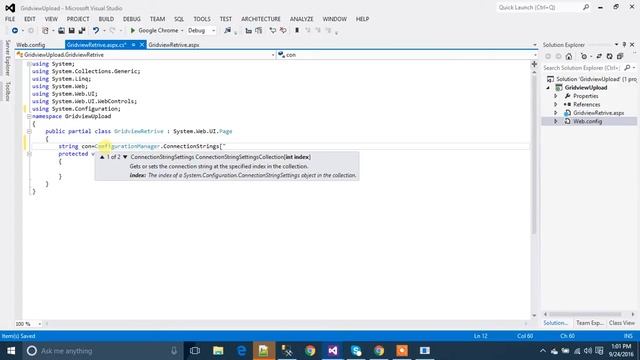Expand the Web.config tree node arrow

(556, 121)
